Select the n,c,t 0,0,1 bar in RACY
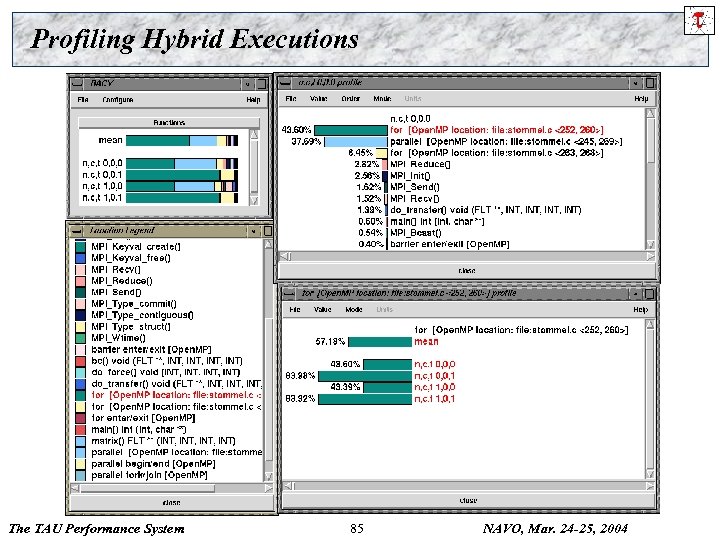This screenshot has width=720, height=540. [182, 174]
